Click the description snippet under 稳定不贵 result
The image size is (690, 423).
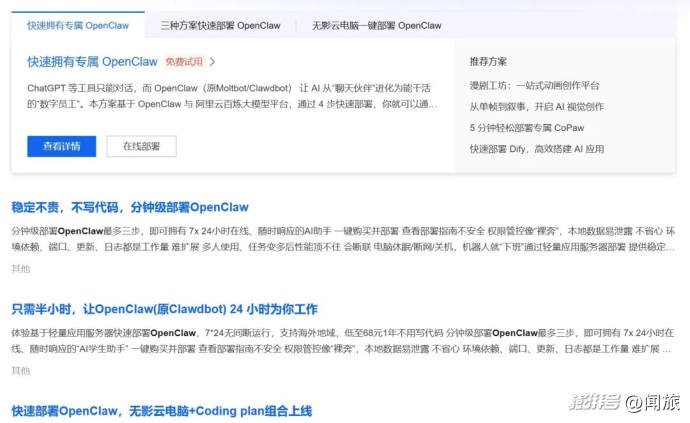click(x=340, y=238)
